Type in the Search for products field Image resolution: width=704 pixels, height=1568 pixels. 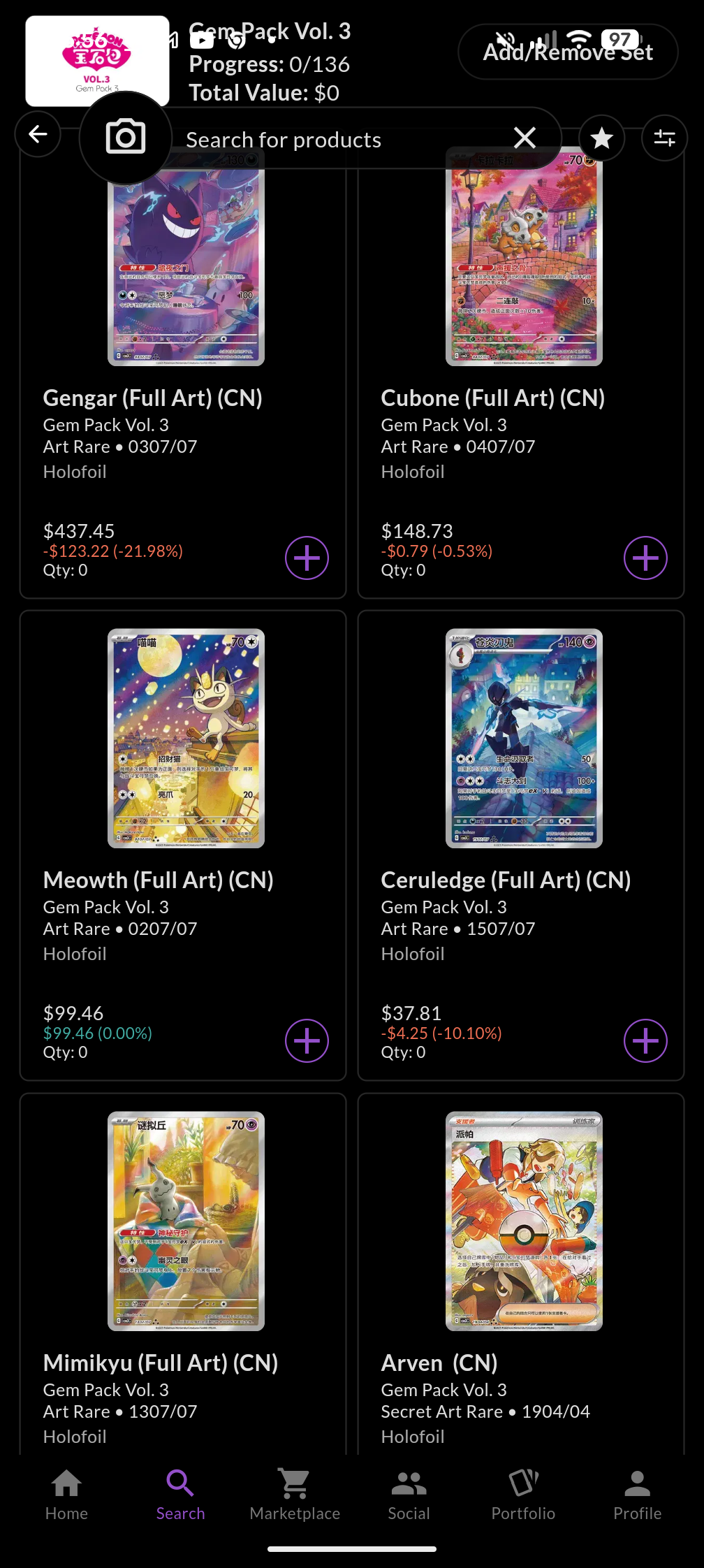pos(335,140)
